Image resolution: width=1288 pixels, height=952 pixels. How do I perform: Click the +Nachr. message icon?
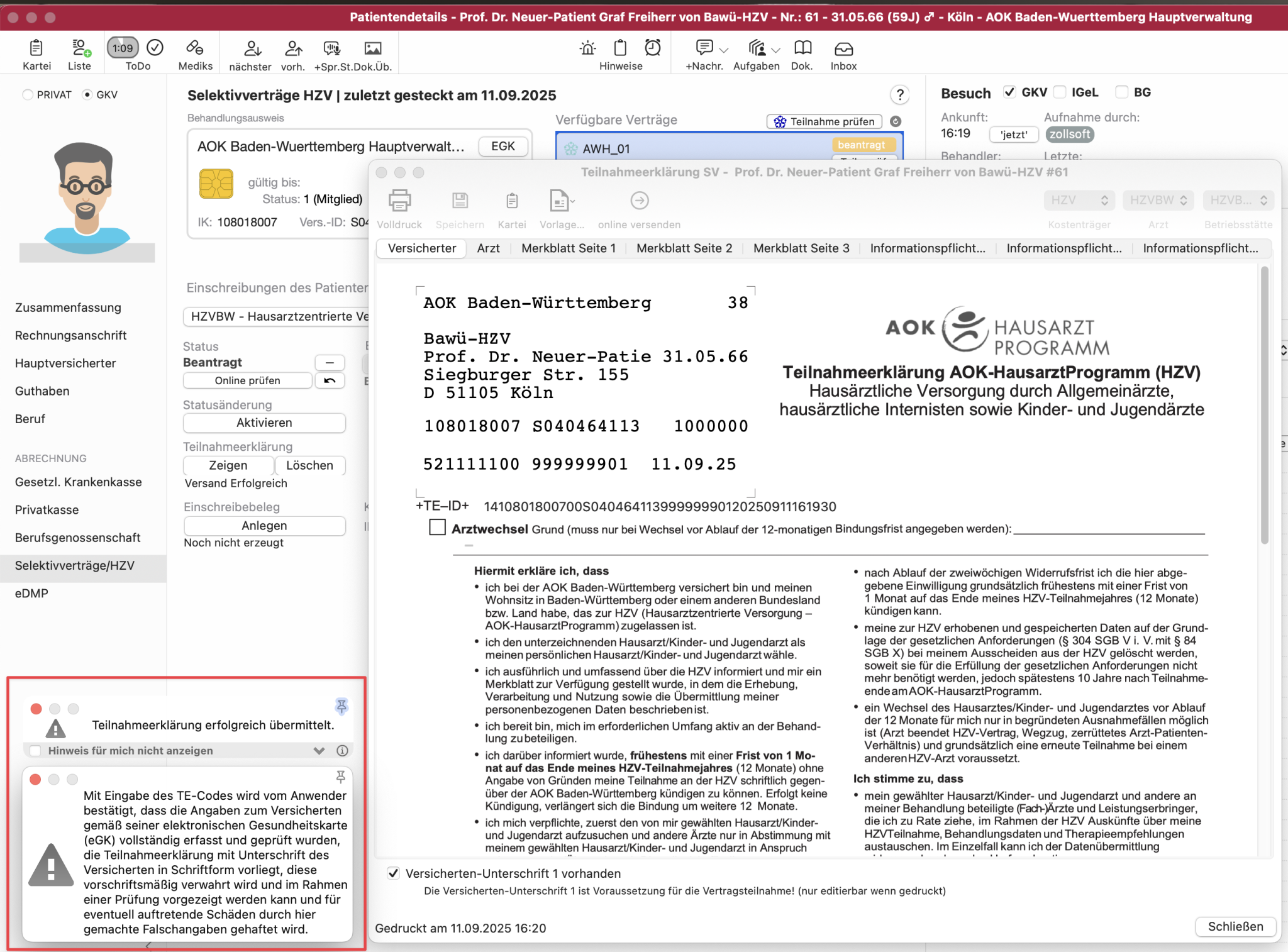704,48
